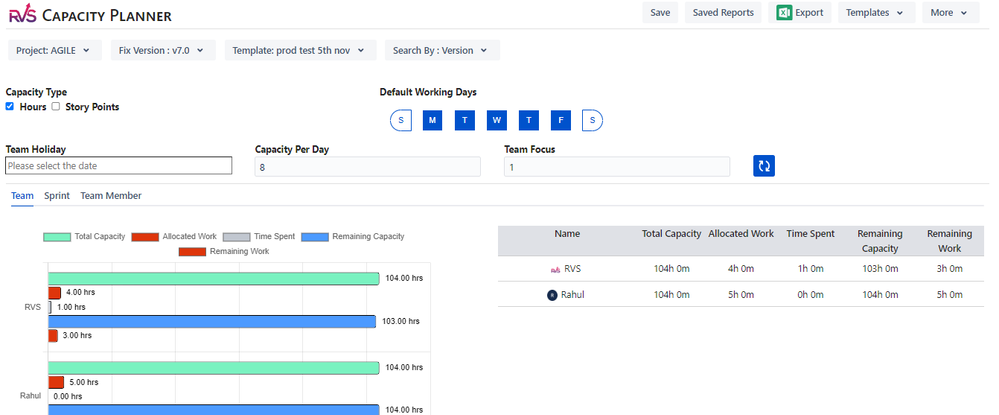Toggle Total Capacity legend swatch
The width and height of the screenshot is (999, 415).
point(57,237)
